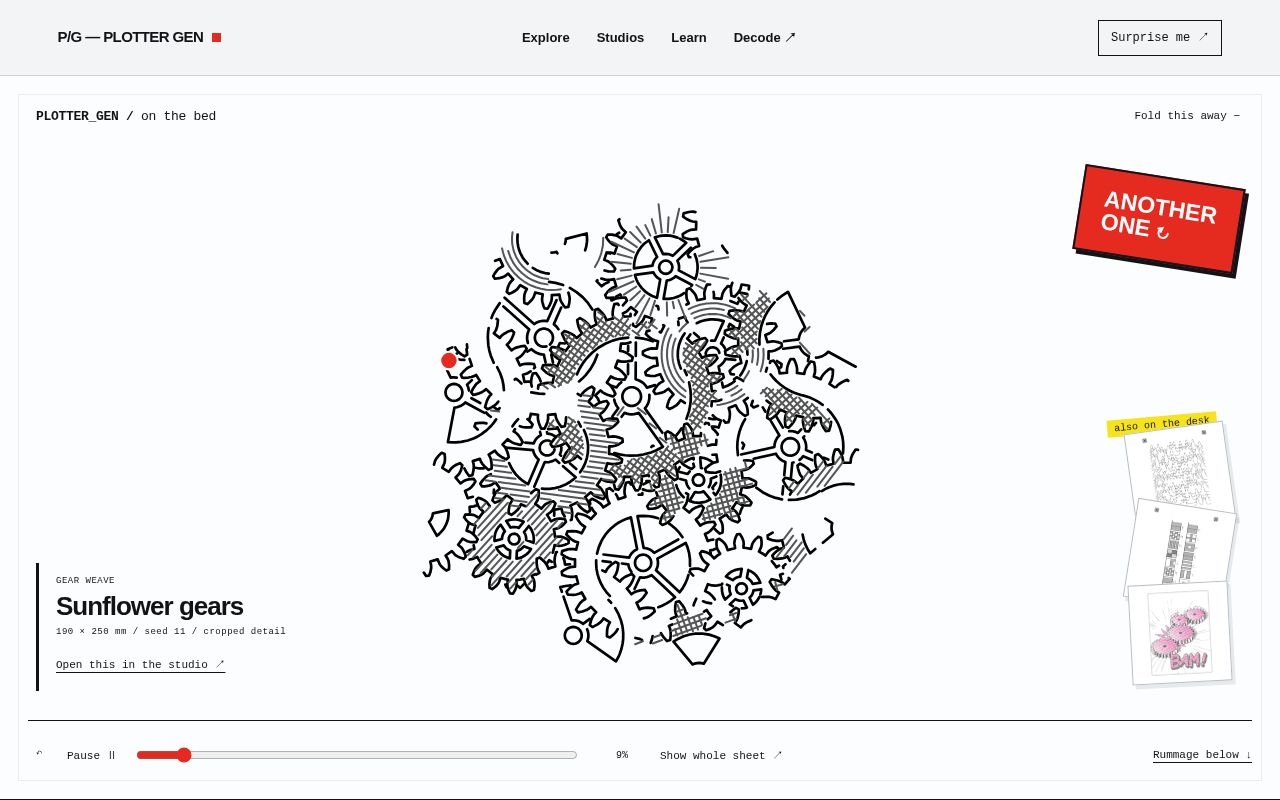Show whole sheet view
The image size is (1280, 800).
(x=721, y=756)
